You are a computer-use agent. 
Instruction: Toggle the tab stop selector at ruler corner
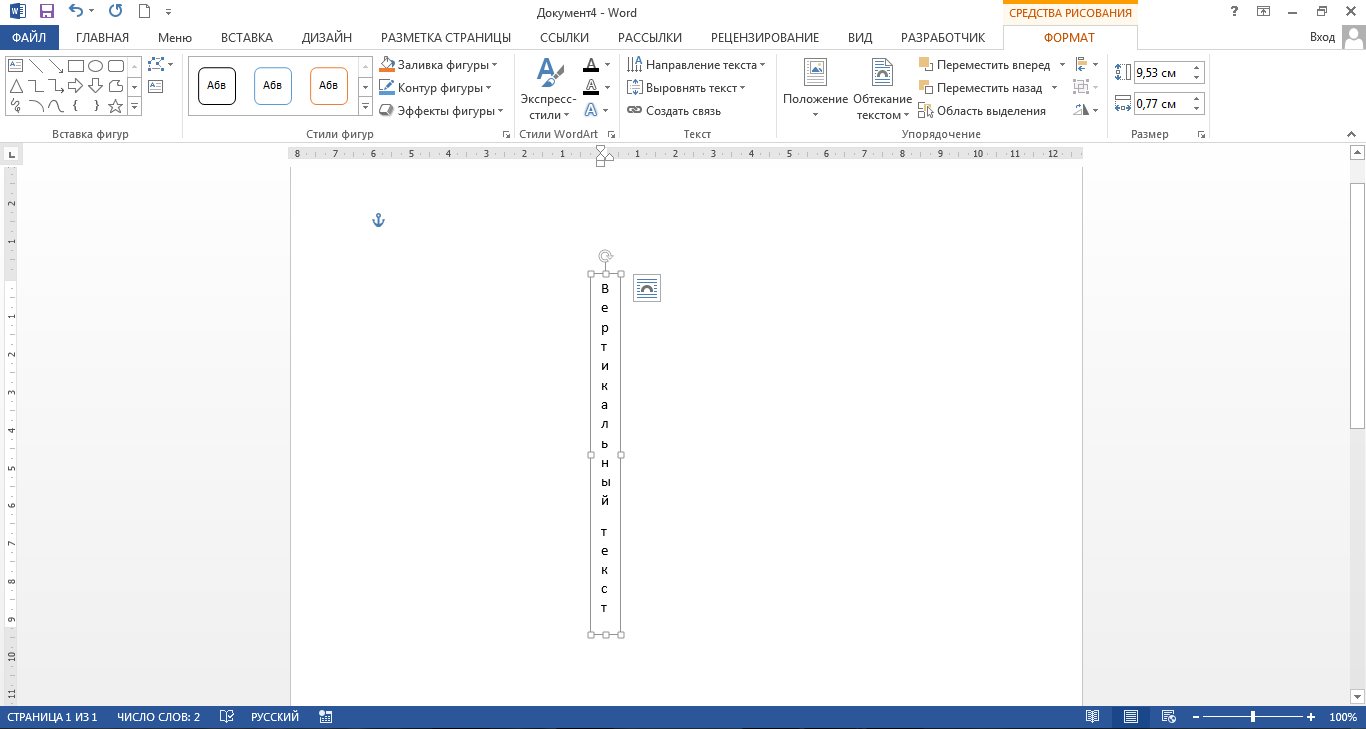[12, 154]
